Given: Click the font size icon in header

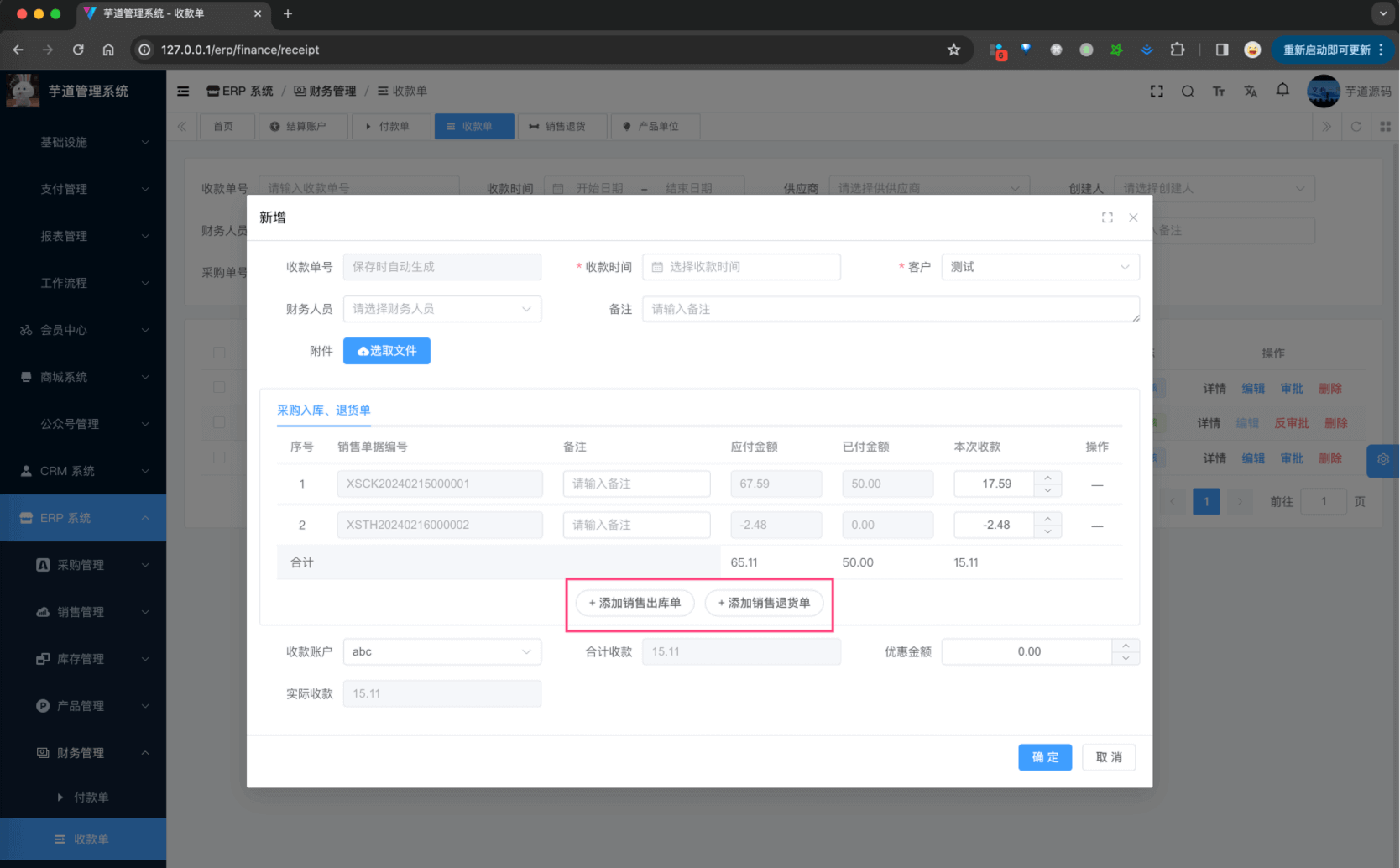Looking at the screenshot, I should (x=1218, y=91).
